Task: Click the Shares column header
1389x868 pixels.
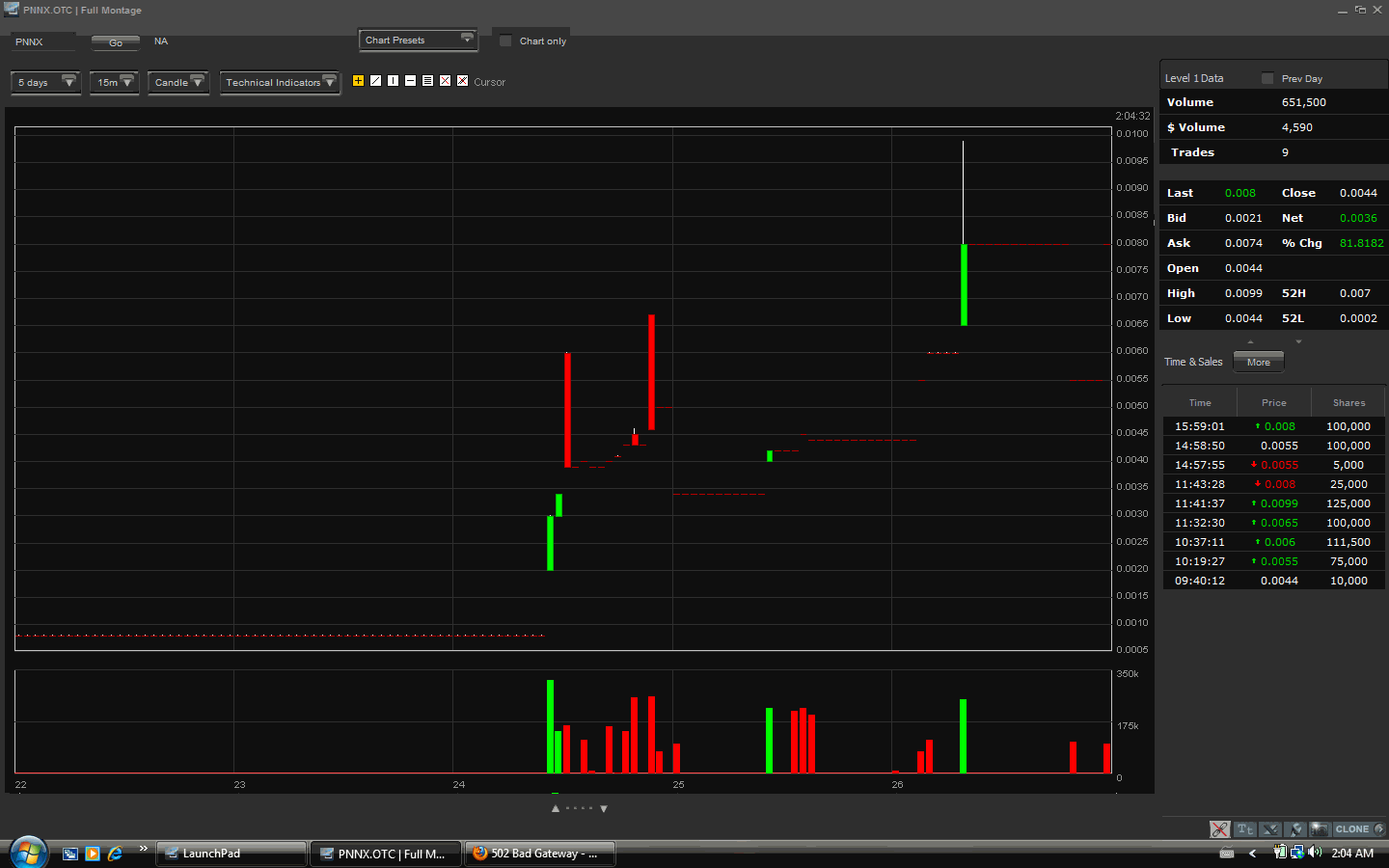Action: [x=1348, y=402]
